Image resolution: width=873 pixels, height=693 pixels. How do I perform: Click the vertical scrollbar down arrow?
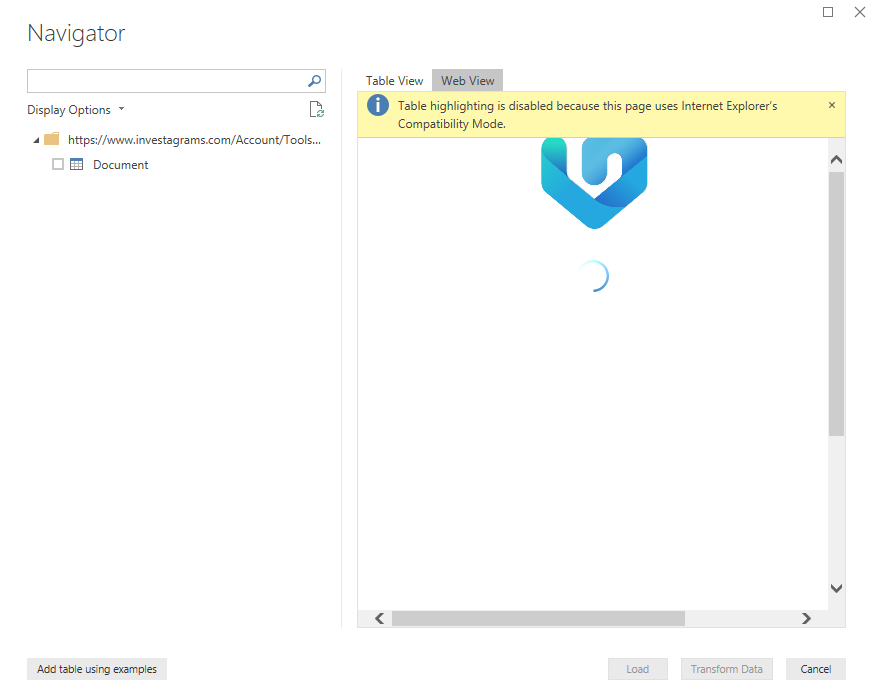(836, 588)
